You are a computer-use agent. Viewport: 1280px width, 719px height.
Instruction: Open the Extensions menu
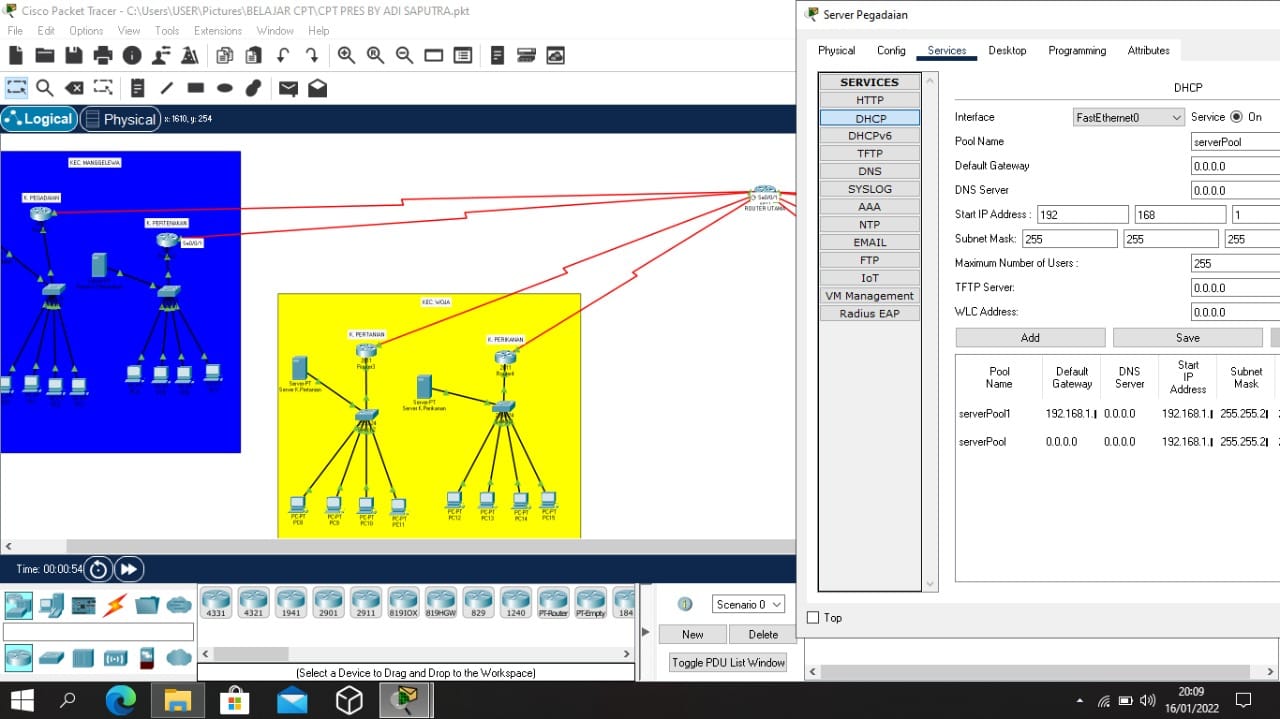217,31
